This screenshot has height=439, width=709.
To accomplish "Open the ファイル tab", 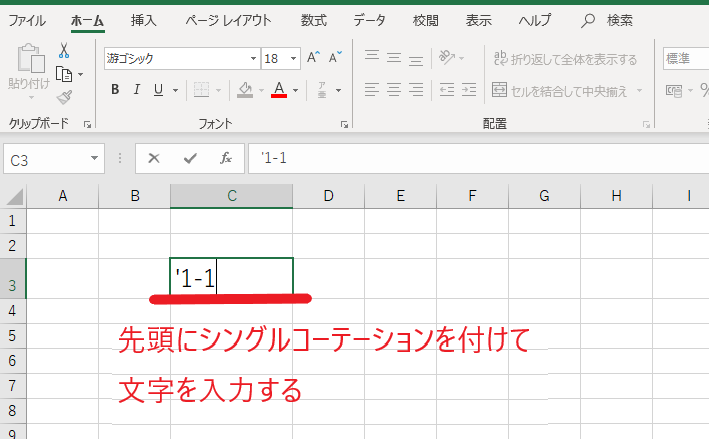I will coord(27,20).
